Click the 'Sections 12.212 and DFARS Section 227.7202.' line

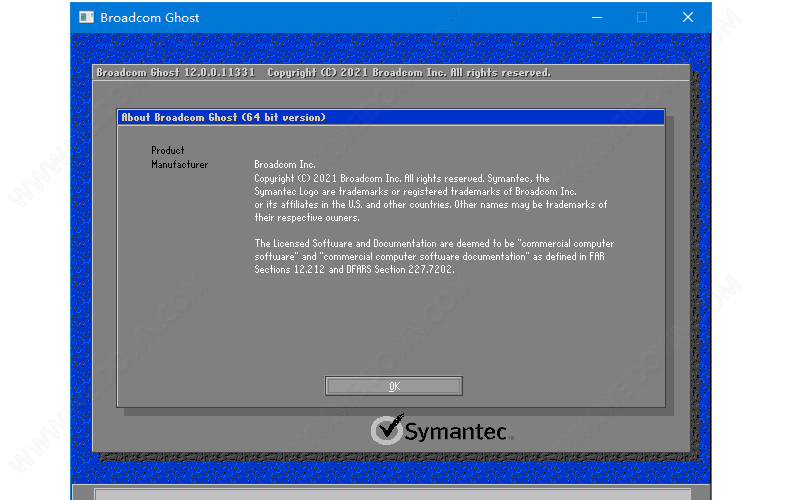354,269
